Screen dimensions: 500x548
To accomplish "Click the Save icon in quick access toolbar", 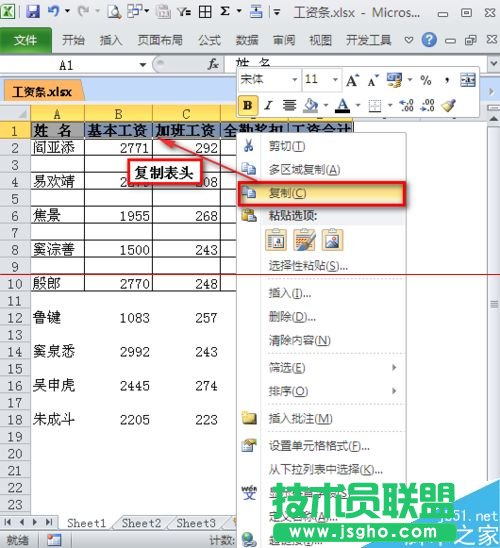I will pos(33,12).
